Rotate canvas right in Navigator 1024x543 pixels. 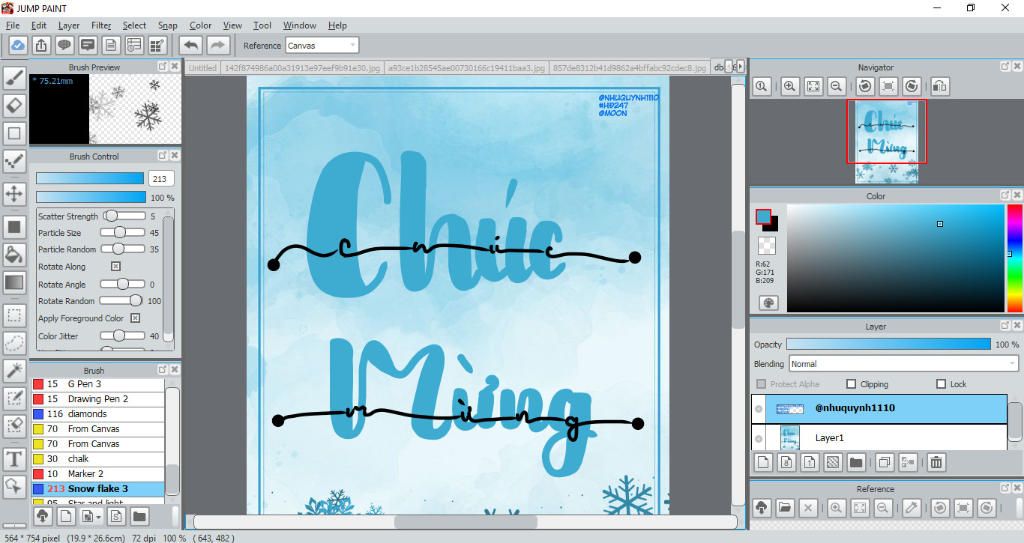tap(912, 86)
